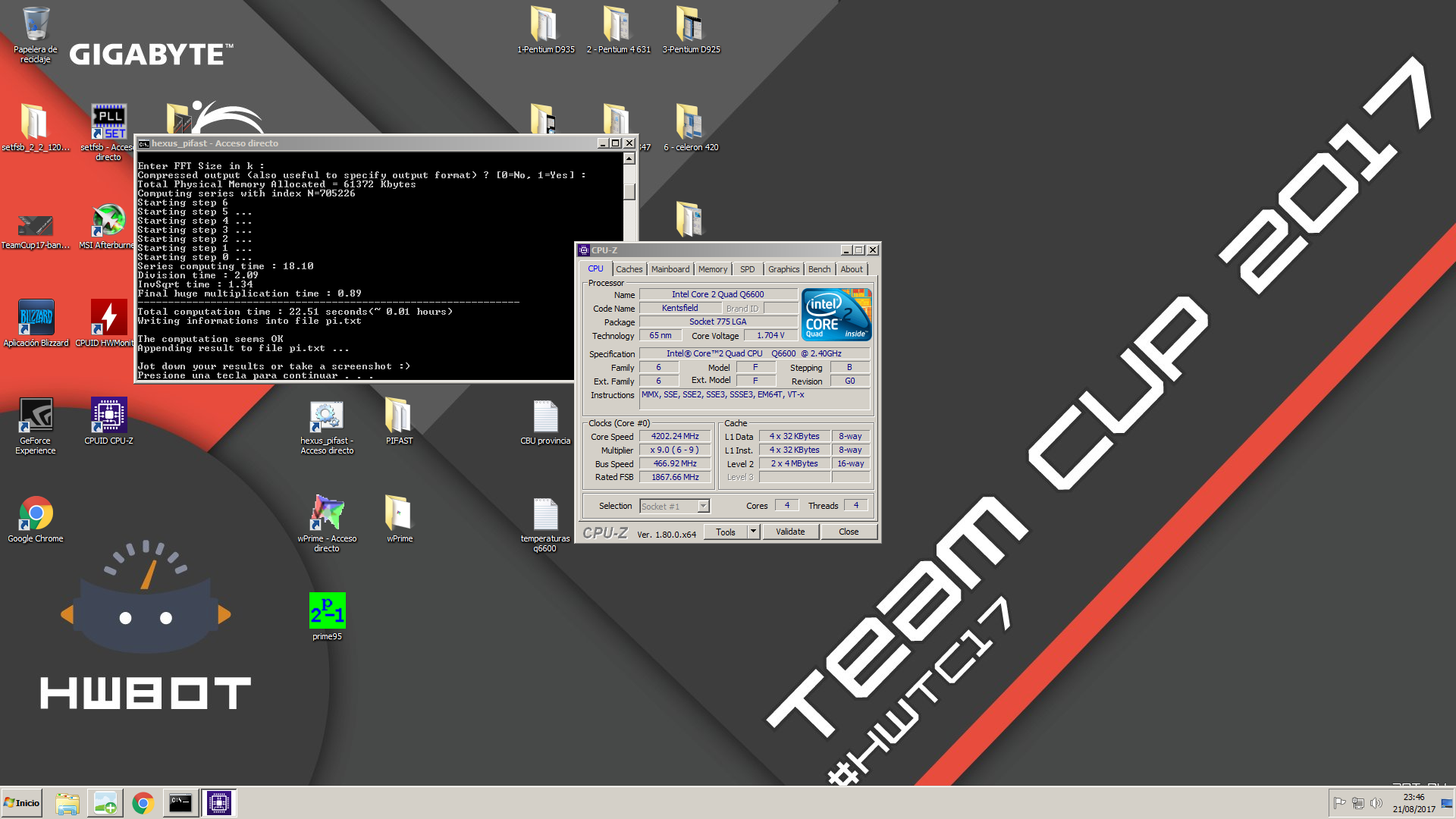Open the About tab

[x=852, y=269]
